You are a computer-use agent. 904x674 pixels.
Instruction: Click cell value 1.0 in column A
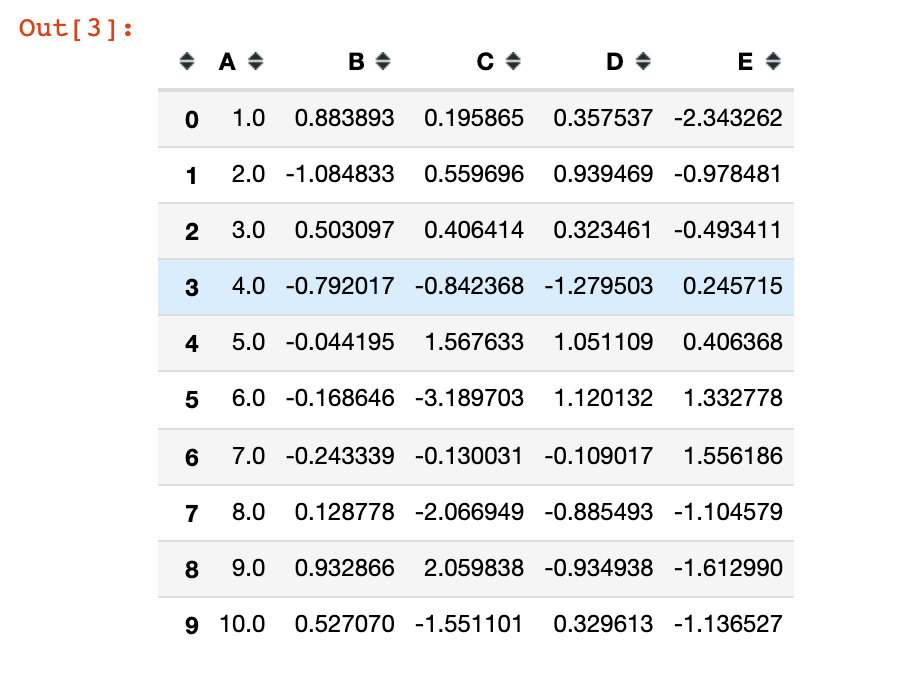click(248, 118)
